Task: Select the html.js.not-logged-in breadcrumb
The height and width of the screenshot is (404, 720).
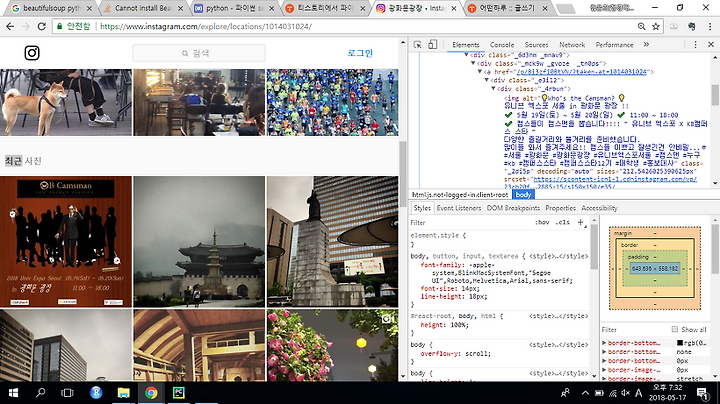Action: tap(460, 195)
